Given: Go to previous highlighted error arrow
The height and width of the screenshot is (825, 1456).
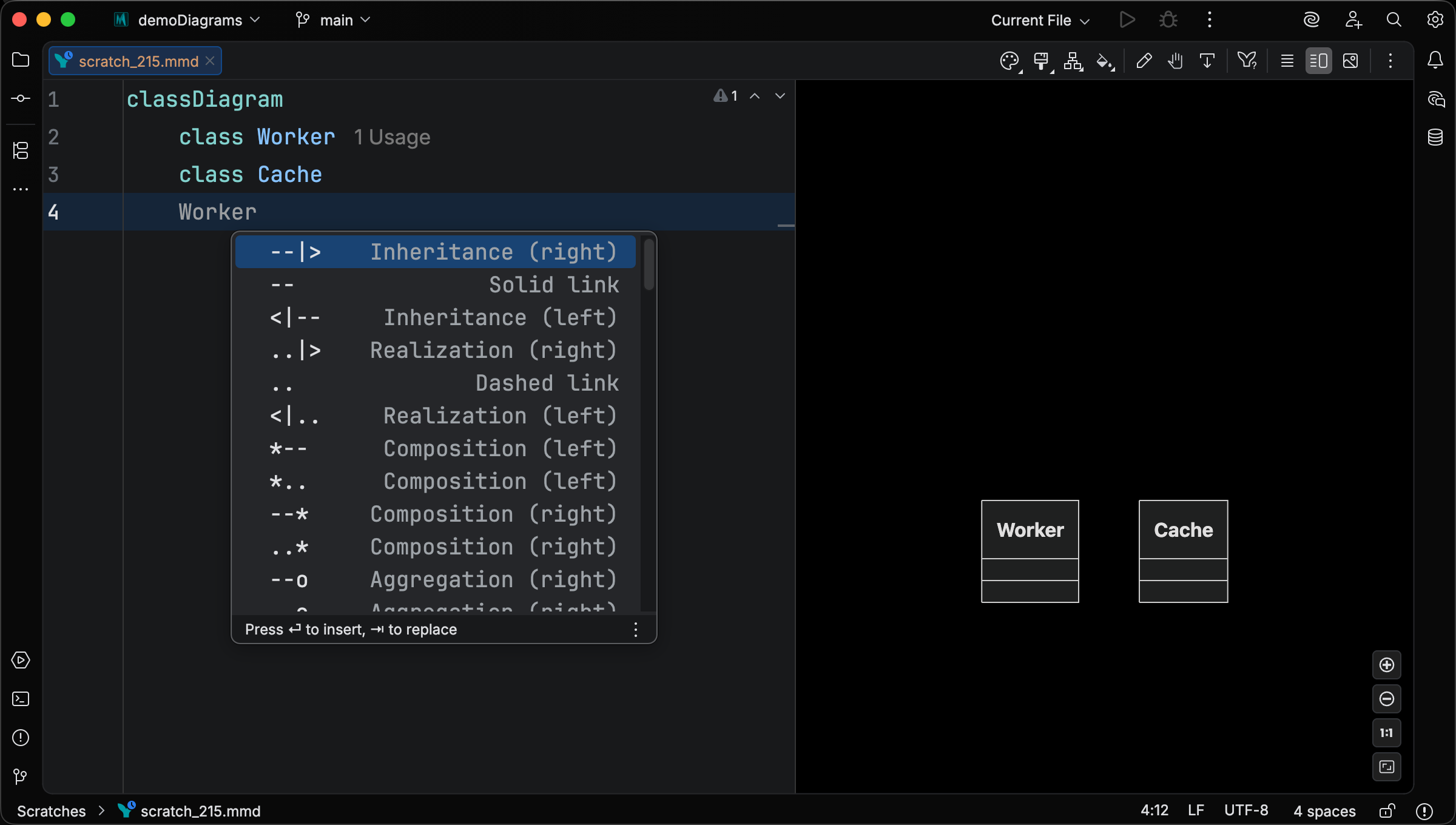Looking at the screenshot, I should [755, 96].
